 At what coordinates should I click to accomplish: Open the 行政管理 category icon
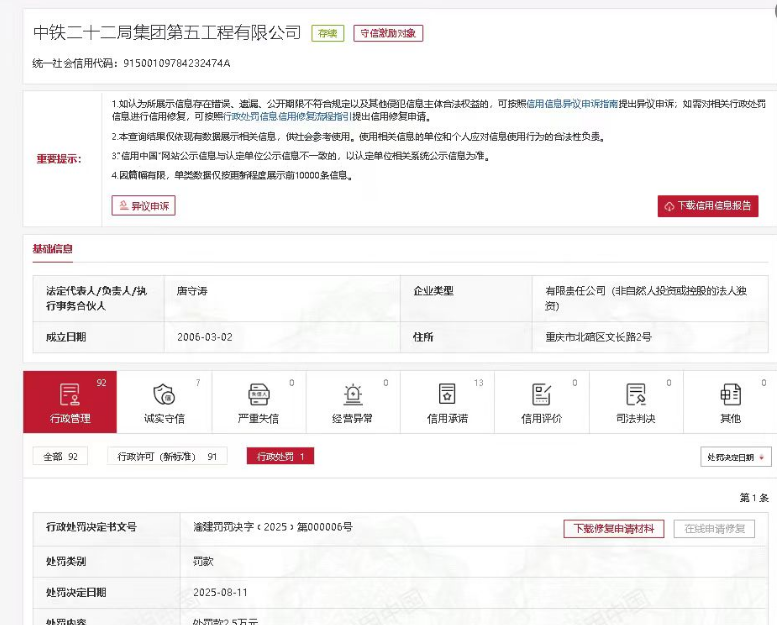pos(70,395)
